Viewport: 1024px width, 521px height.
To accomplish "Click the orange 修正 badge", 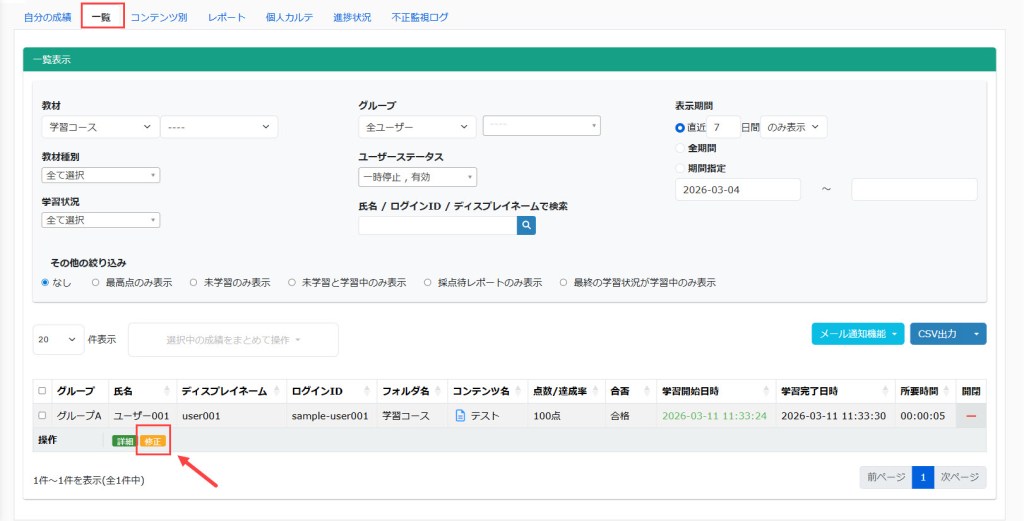I will (153, 441).
